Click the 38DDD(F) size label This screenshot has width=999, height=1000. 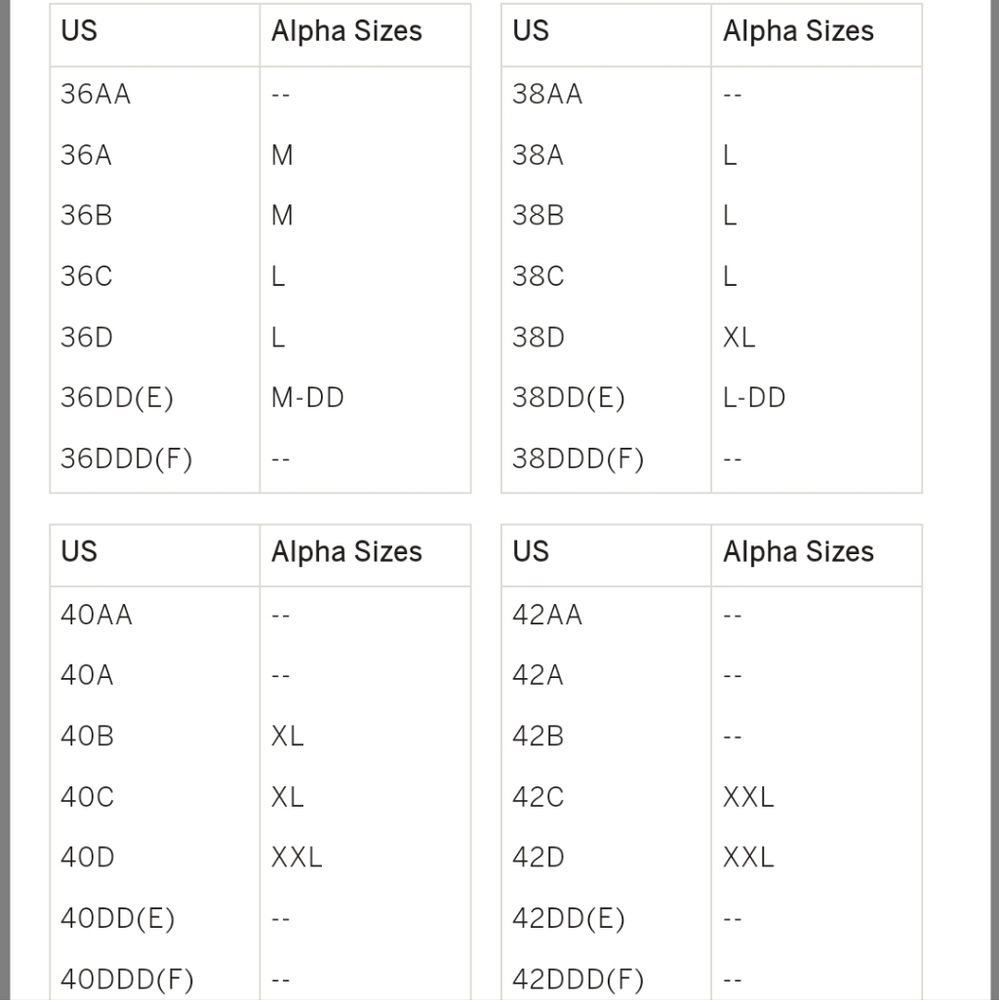click(578, 459)
